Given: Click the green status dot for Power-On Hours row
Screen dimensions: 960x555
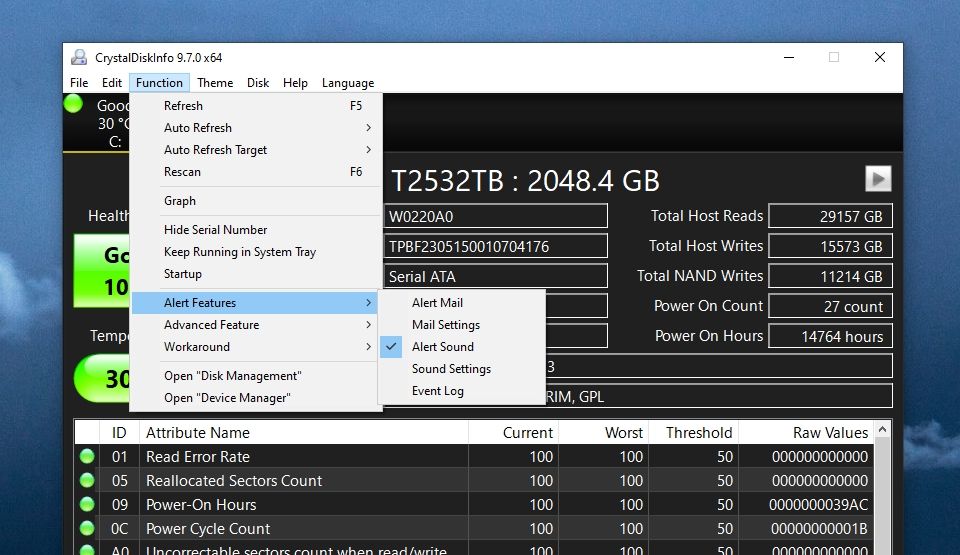Looking at the screenshot, I should click(87, 504).
